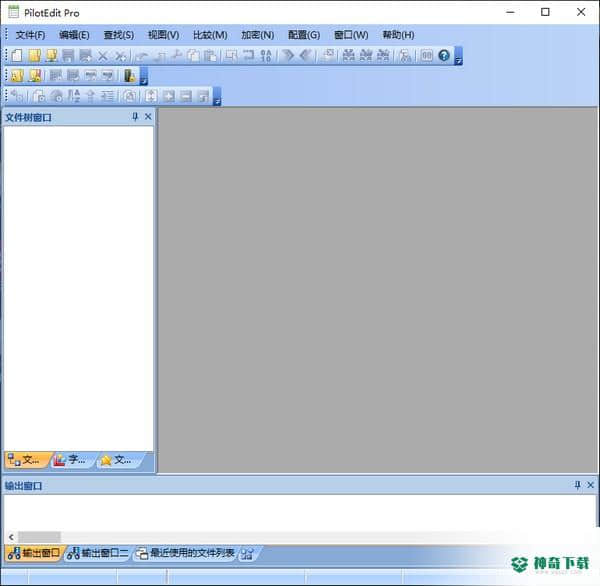This screenshot has height=586, width=600.
Task: Click the sort A-Z icon in third toolbar
Action: coord(74,96)
